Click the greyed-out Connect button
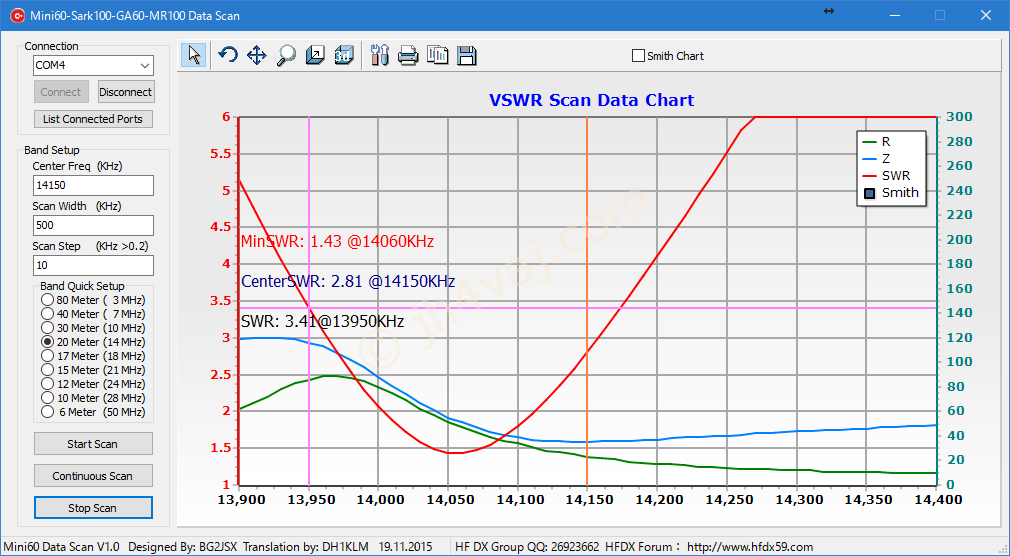 click(x=61, y=91)
